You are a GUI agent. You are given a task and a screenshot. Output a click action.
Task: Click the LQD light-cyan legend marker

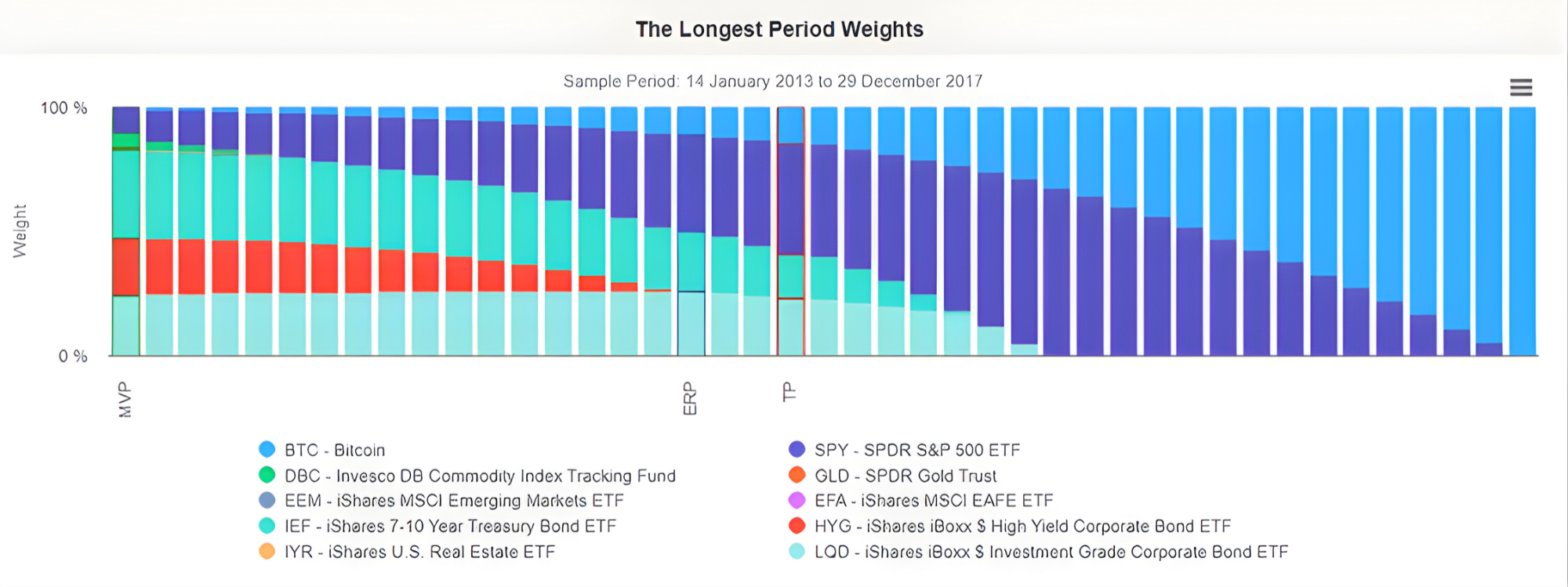tap(797, 551)
